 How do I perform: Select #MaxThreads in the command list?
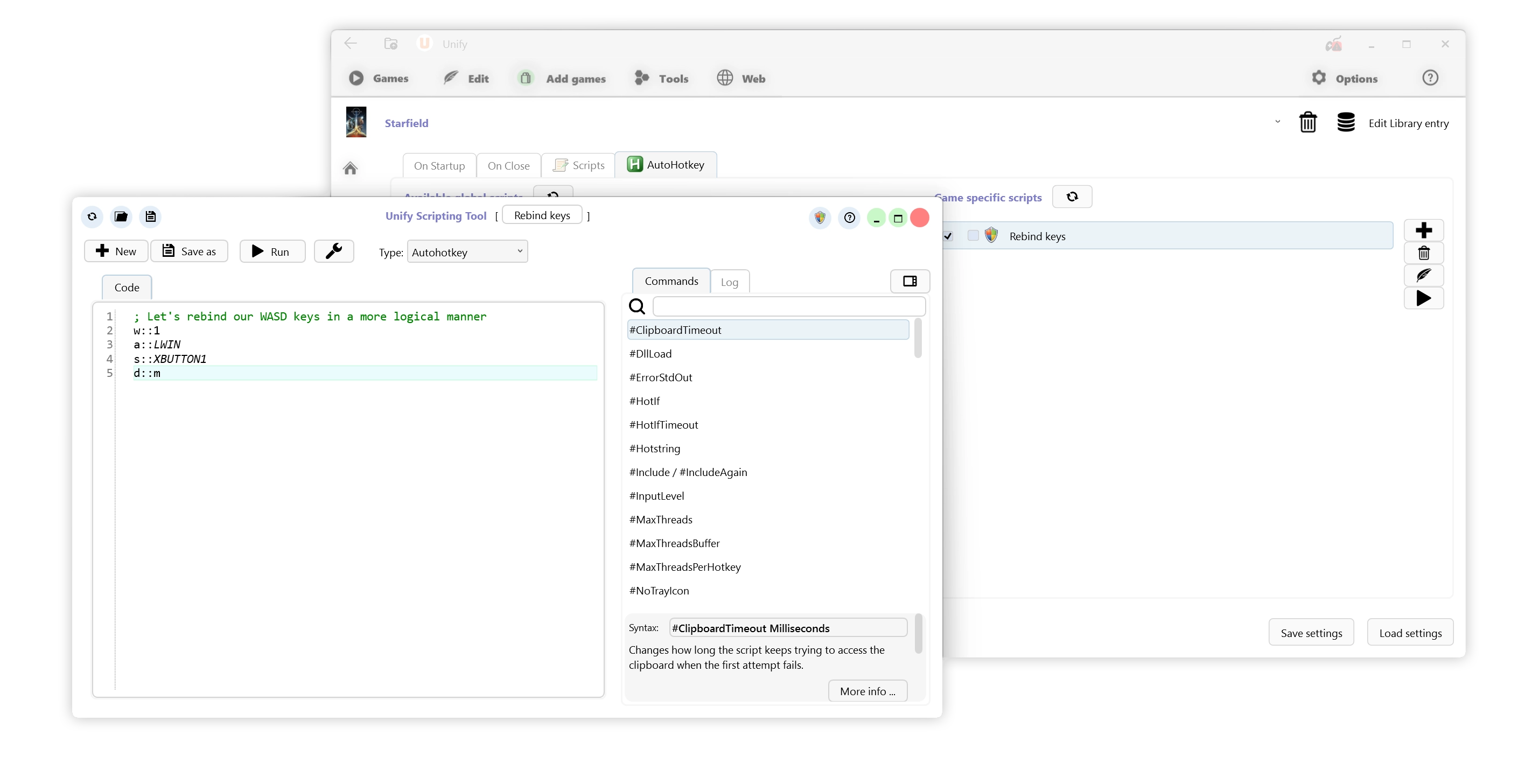(x=661, y=519)
